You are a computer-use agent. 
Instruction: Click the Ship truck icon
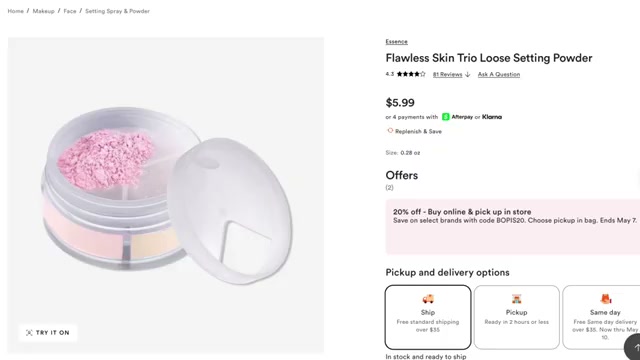(428, 299)
